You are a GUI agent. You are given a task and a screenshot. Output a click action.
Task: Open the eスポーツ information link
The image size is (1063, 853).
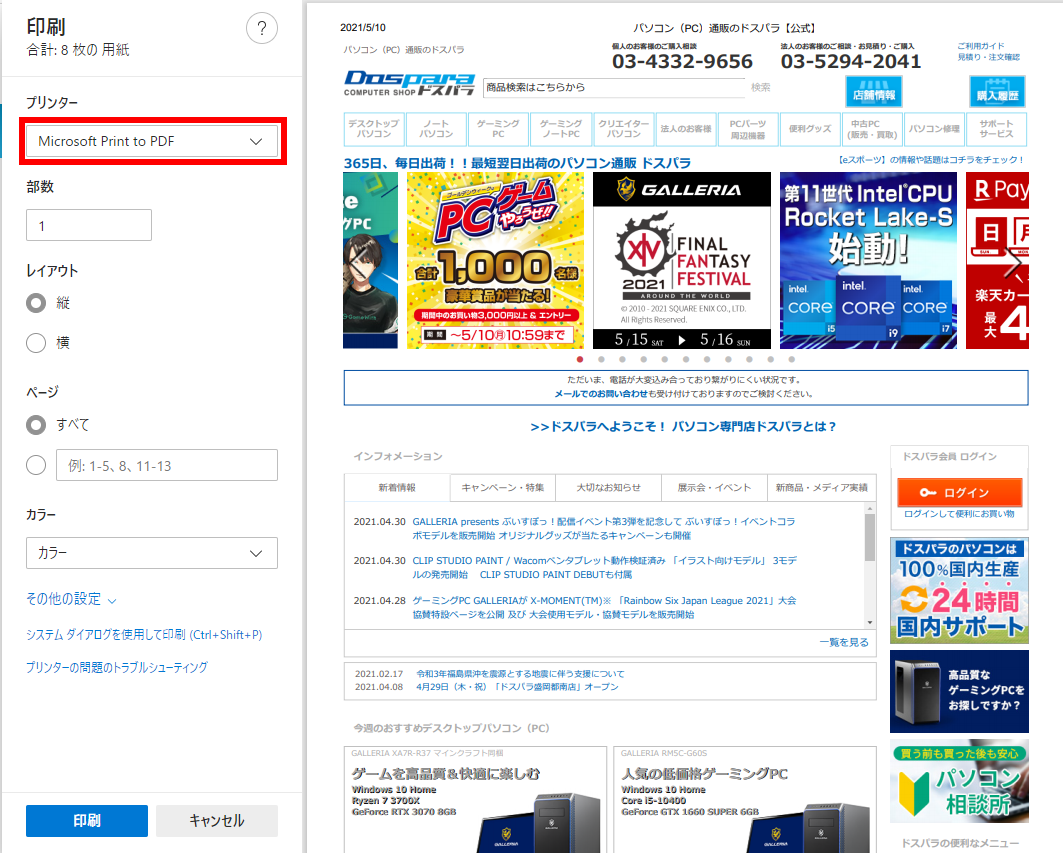[930, 160]
